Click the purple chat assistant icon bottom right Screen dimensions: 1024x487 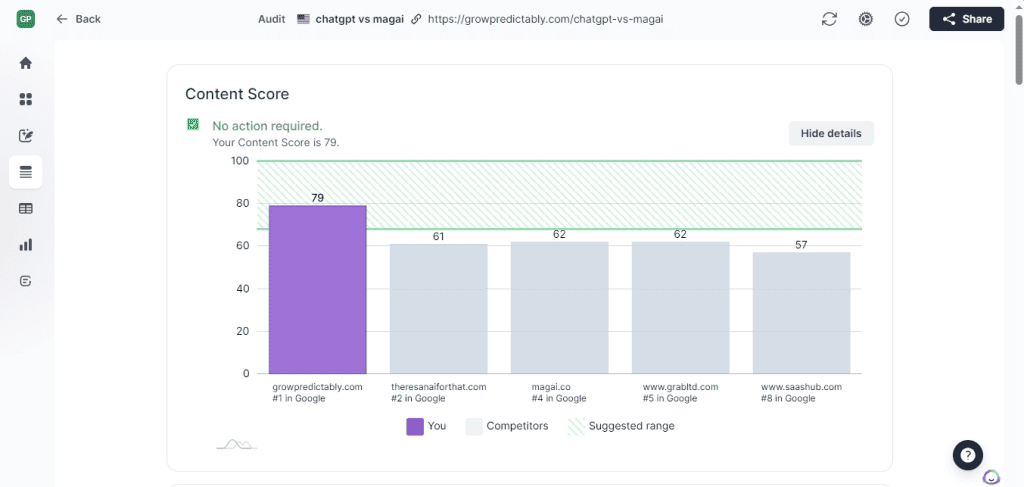click(x=991, y=477)
